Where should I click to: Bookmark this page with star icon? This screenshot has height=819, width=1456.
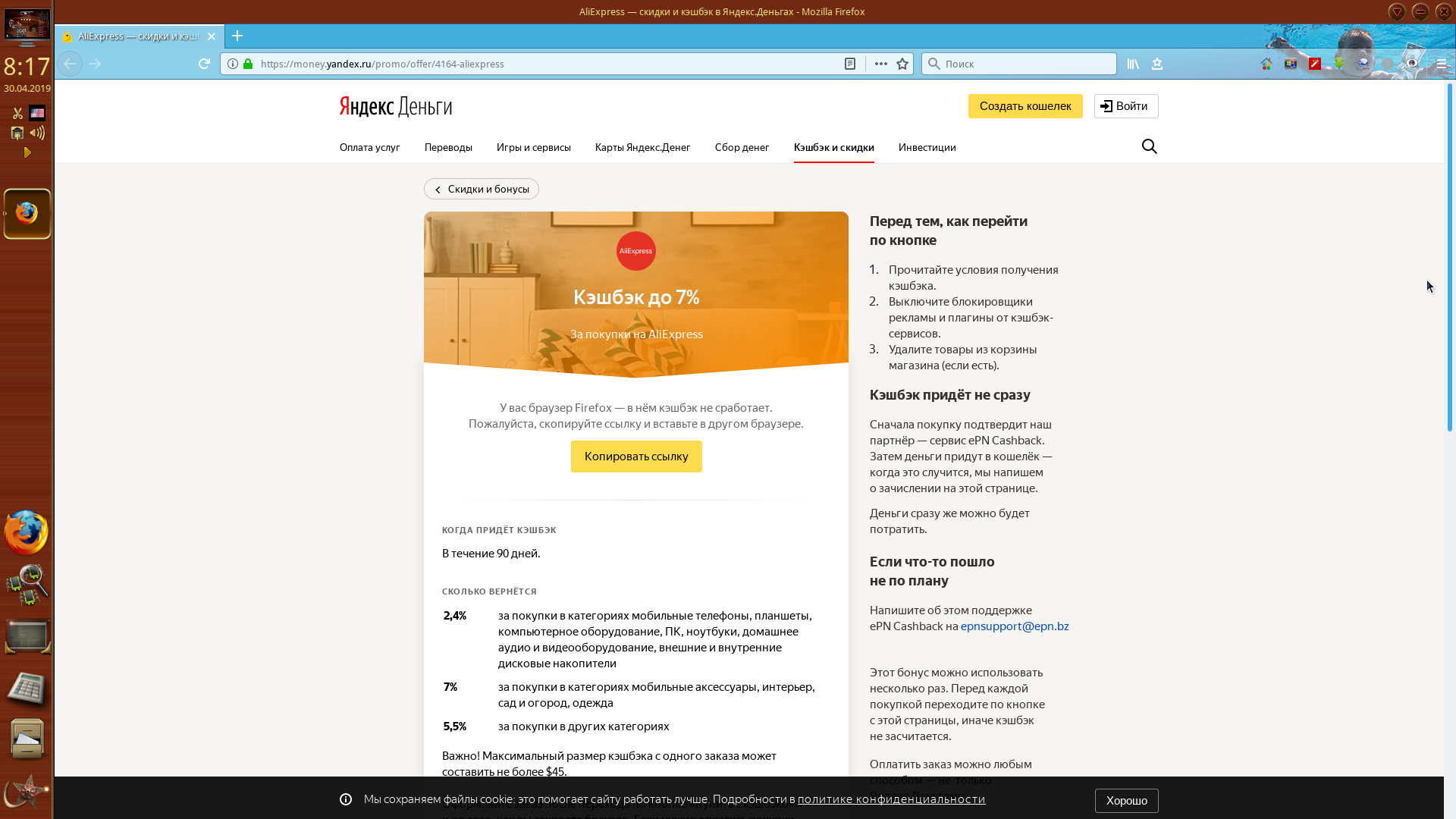(x=902, y=64)
